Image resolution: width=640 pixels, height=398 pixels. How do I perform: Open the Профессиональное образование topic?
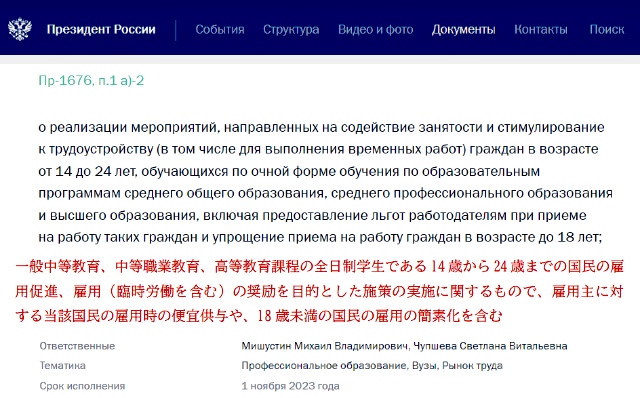[324, 365]
